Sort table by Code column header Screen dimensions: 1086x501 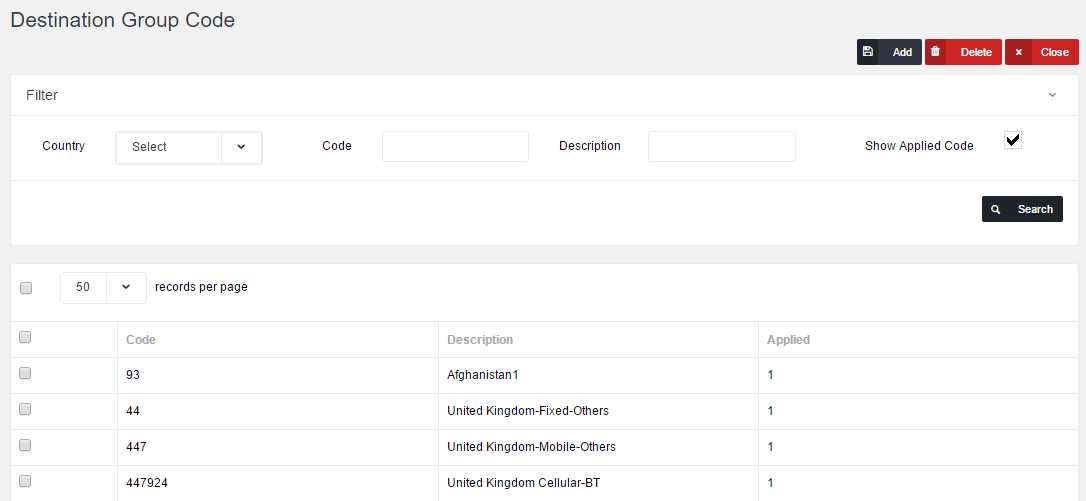coord(141,340)
